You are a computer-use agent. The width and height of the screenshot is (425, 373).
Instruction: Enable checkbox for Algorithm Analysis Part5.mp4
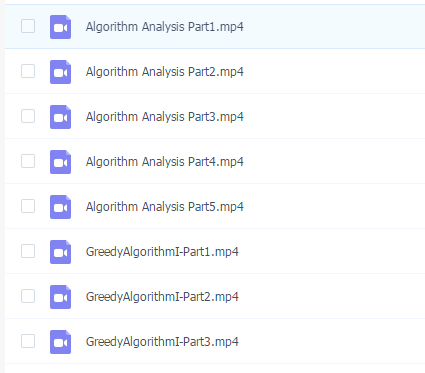[28, 206]
